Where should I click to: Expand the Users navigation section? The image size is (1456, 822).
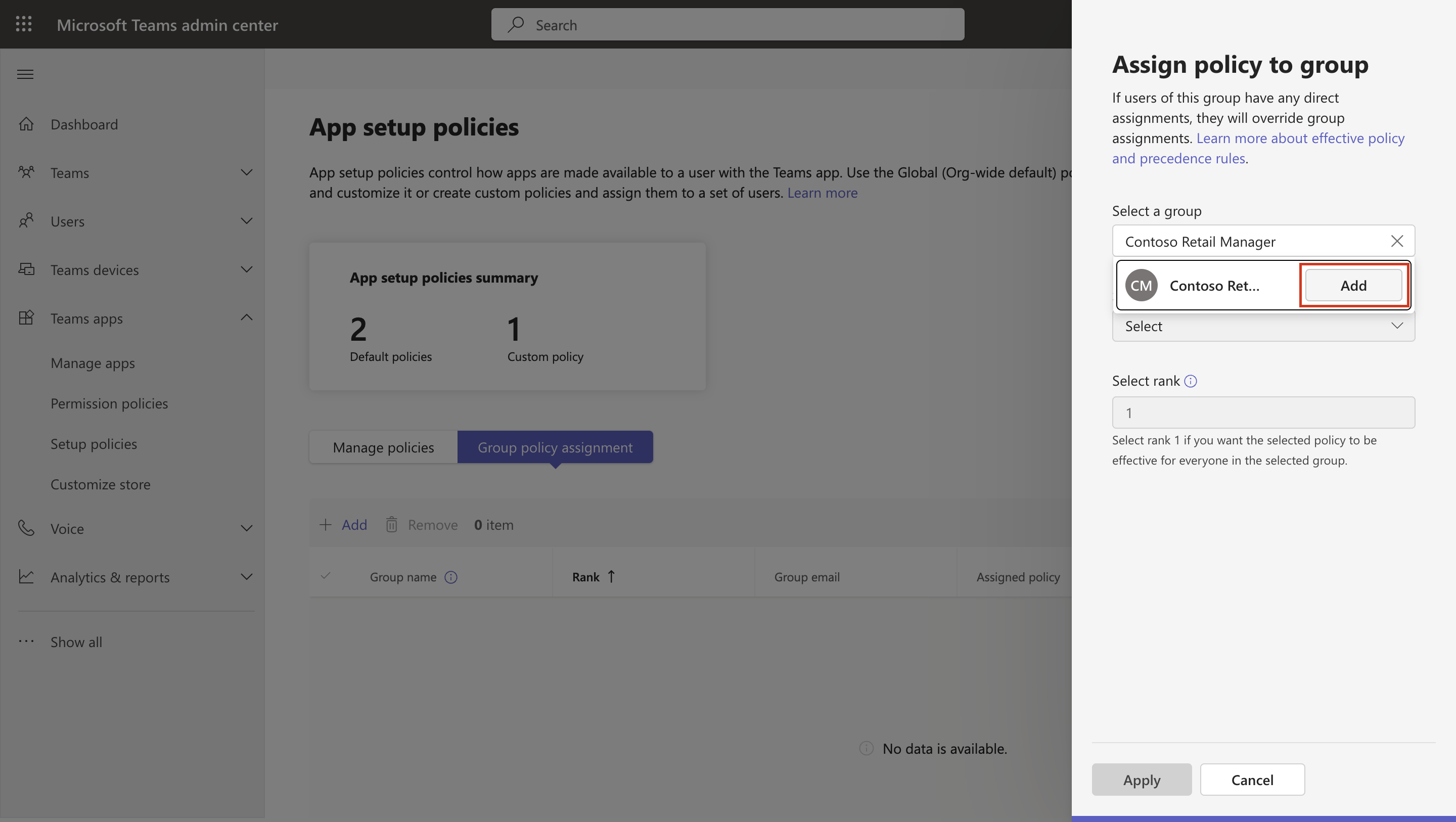tap(246, 221)
